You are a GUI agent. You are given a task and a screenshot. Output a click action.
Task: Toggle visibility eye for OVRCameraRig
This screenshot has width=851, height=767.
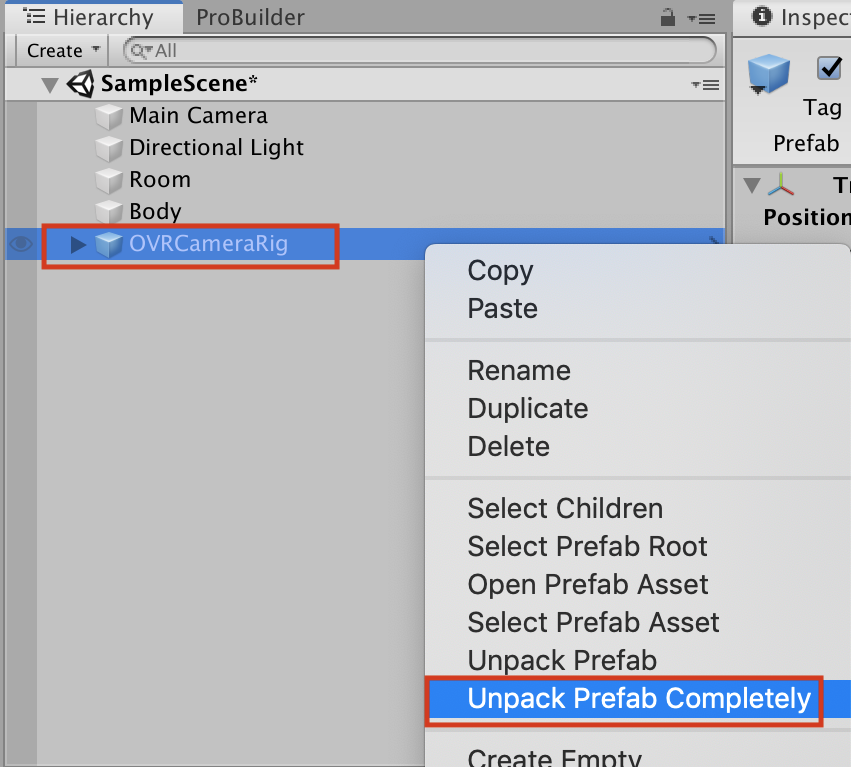21,244
